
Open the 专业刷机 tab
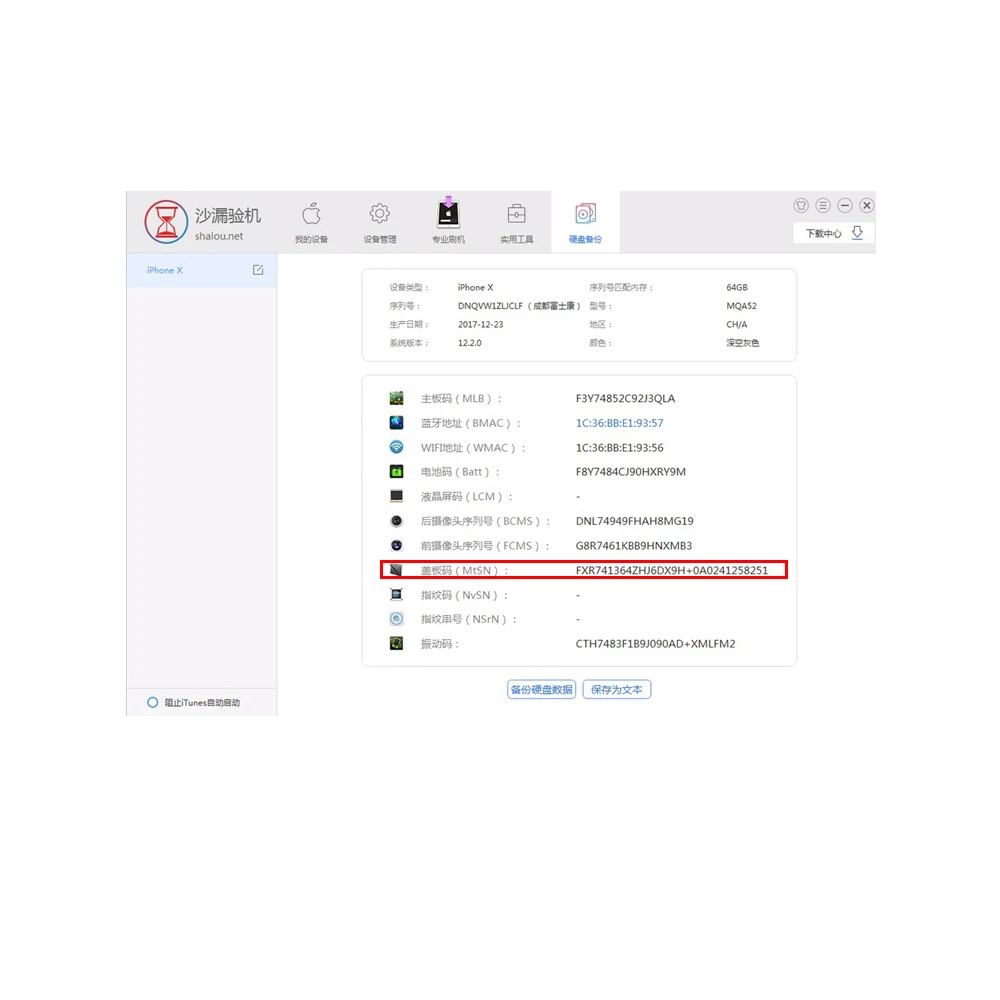point(448,221)
